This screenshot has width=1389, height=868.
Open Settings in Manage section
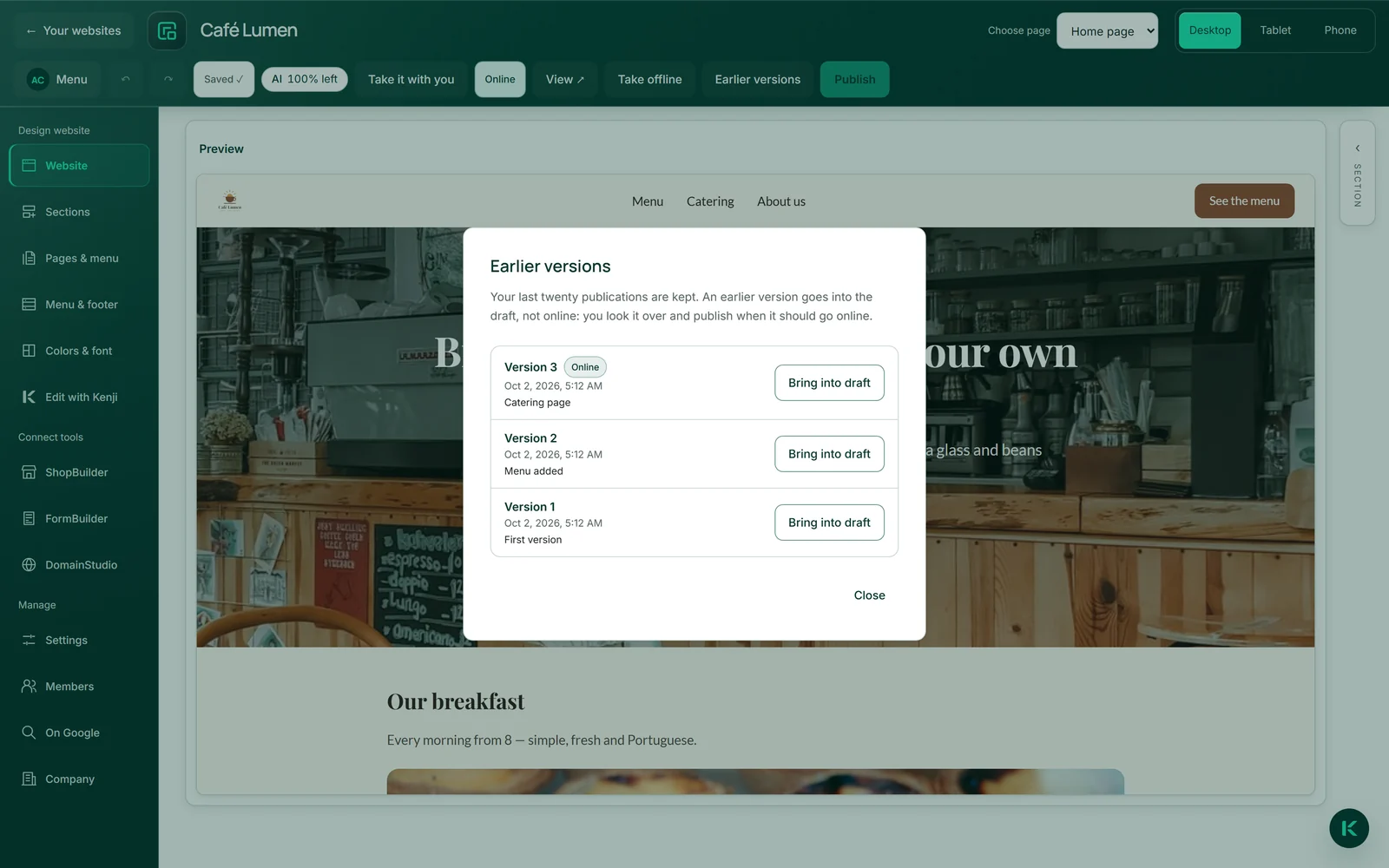[79, 640]
